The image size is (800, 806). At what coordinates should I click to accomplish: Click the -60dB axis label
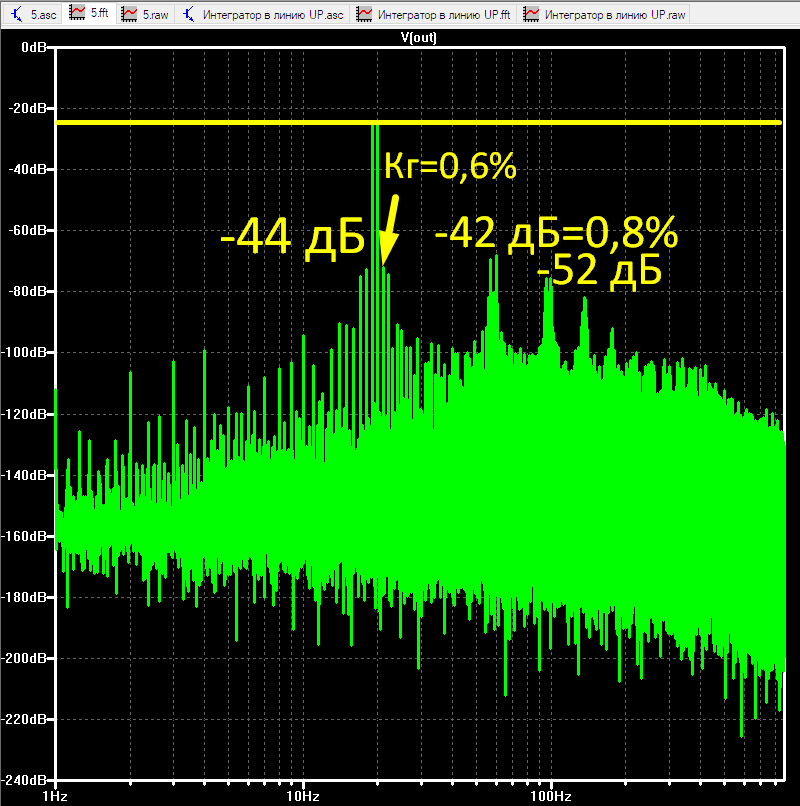[x=27, y=230]
